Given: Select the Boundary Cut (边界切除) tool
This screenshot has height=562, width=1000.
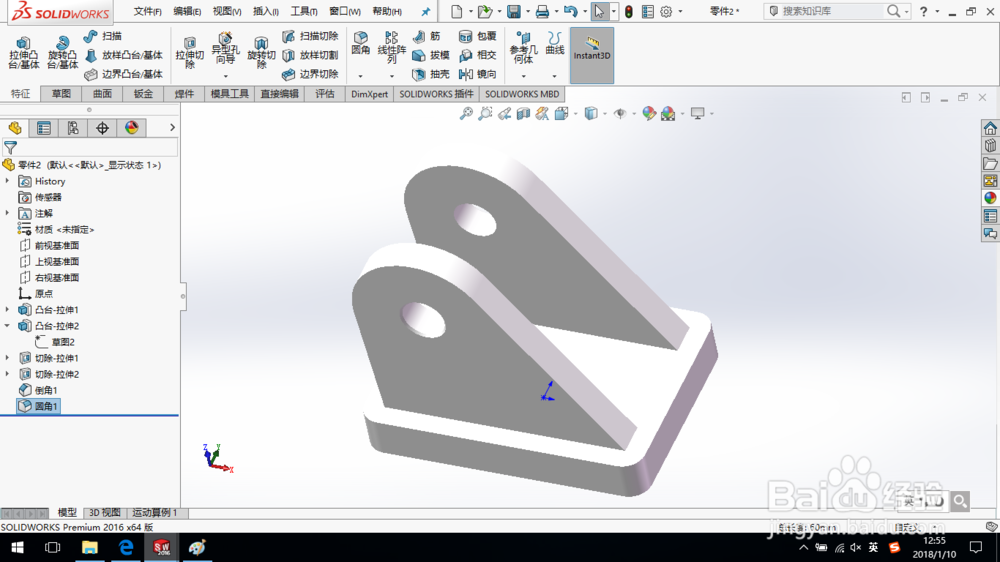Looking at the screenshot, I should point(310,74).
